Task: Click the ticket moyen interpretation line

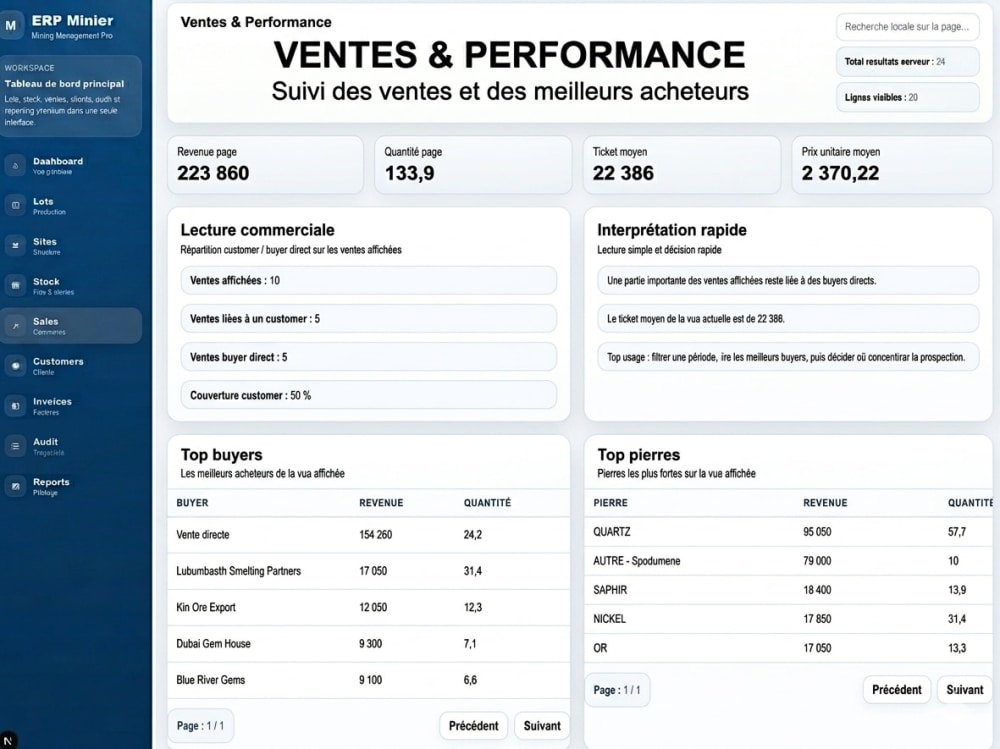Action: (788, 319)
